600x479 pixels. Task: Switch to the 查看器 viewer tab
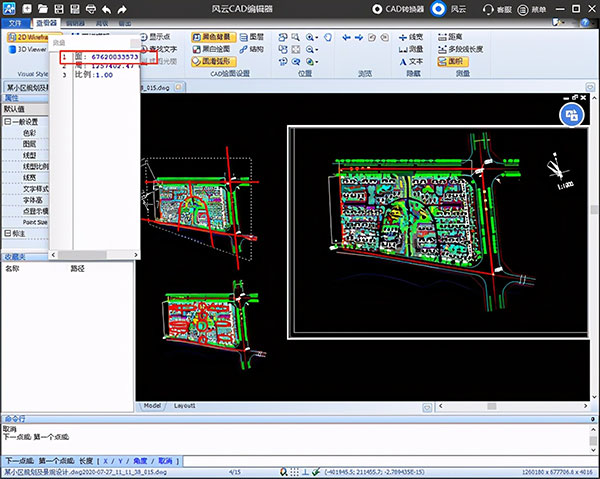tap(46, 23)
